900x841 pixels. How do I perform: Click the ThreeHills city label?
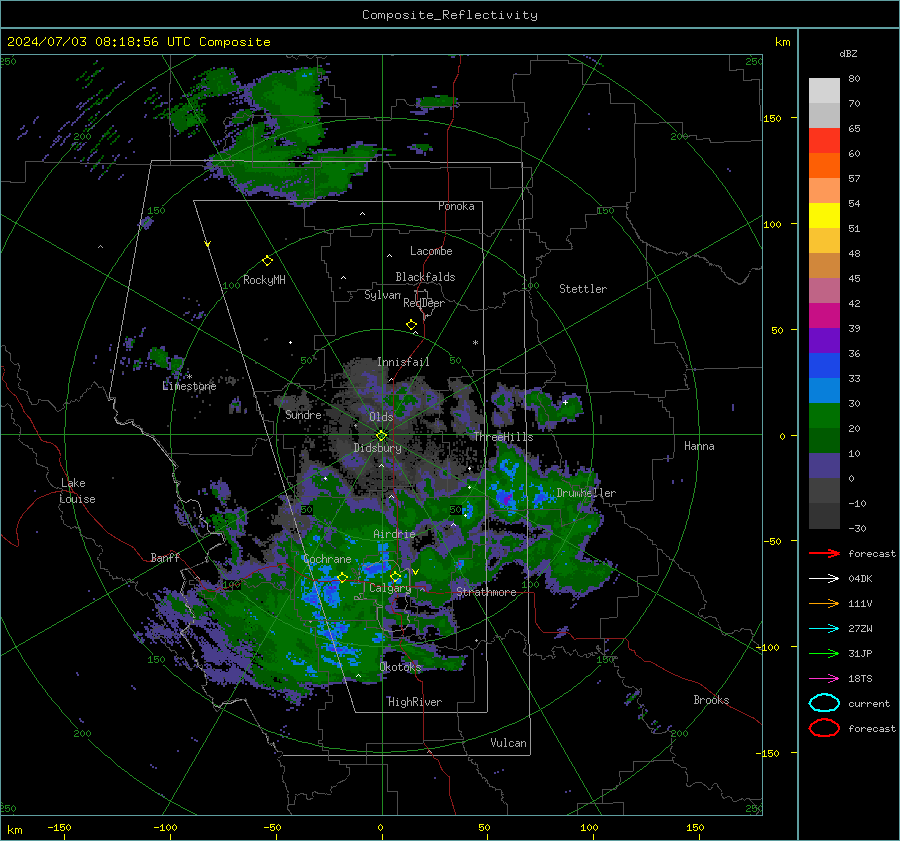(x=503, y=437)
